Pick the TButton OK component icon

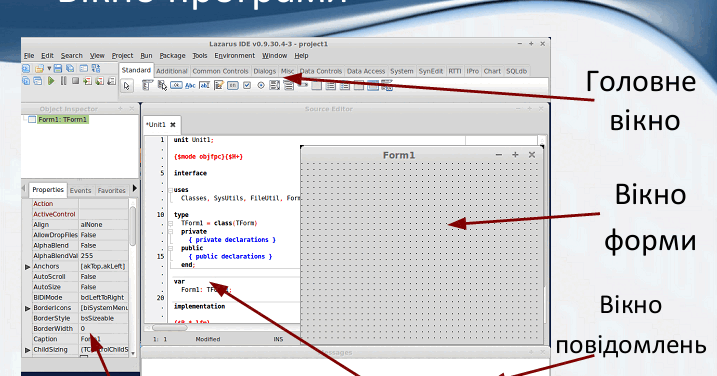click(176, 86)
